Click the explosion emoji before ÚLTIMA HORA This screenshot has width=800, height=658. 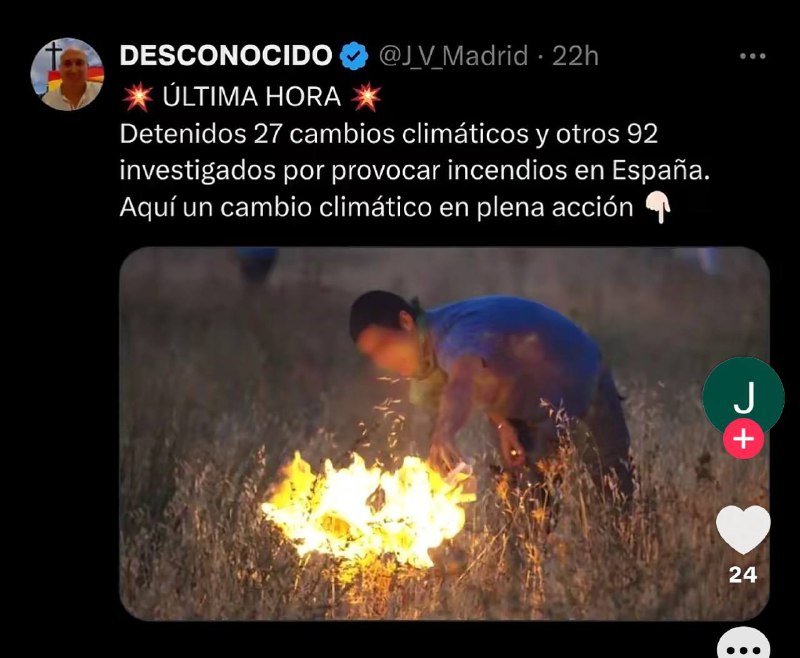coord(138,97)
